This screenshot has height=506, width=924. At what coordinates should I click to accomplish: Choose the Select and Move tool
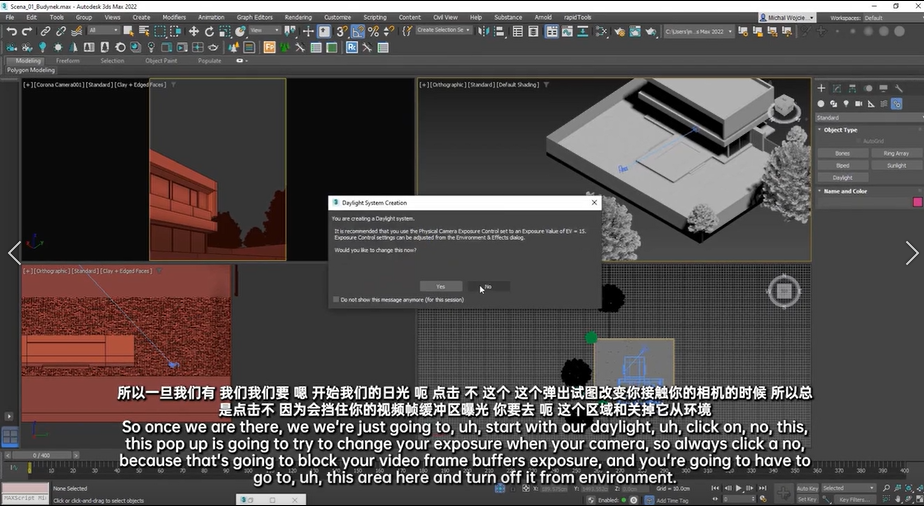click(193, 31)
